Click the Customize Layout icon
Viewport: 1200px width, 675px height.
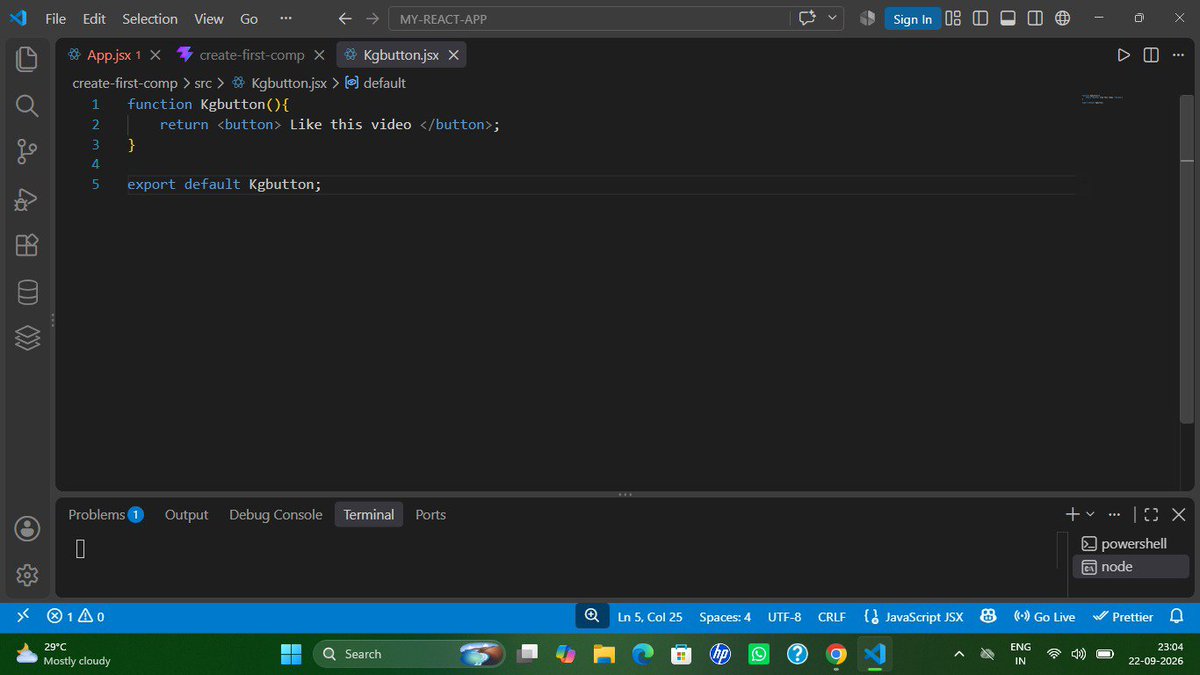[953, 18]
